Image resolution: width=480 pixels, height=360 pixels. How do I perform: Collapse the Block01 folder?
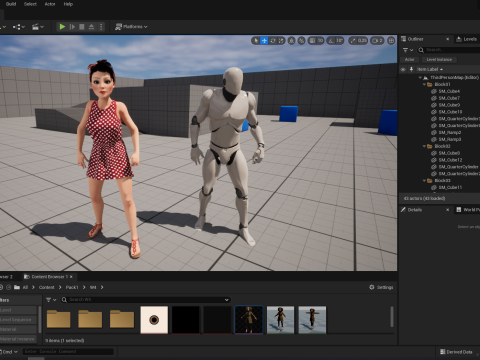(424, 84)
